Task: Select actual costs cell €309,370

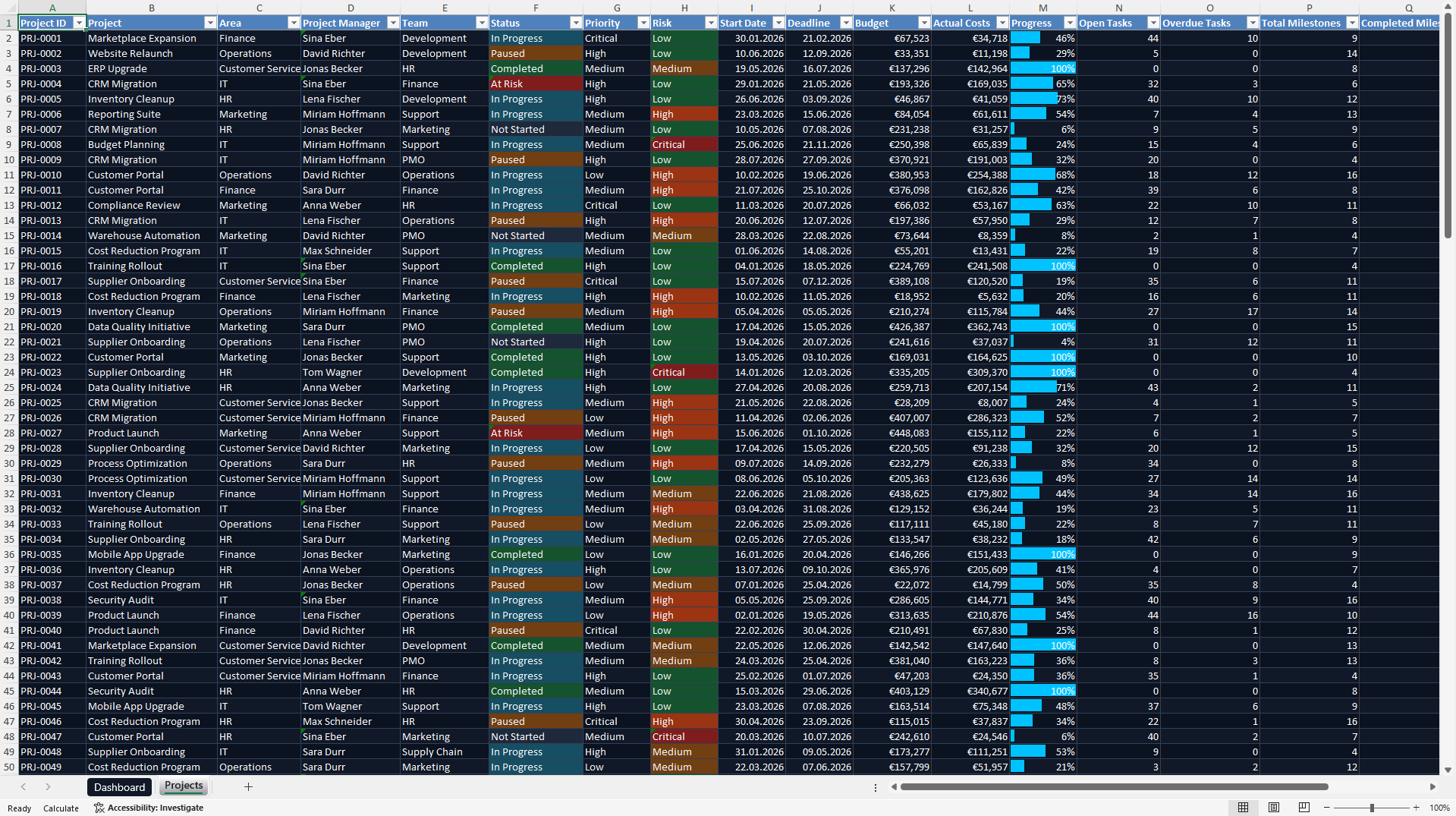Action: click(x=970, y=372)
